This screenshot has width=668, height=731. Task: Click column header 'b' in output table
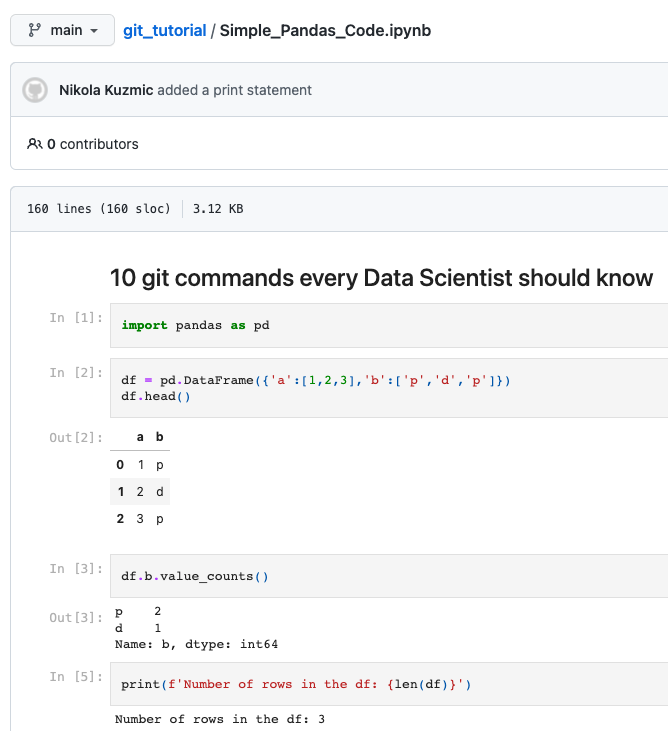click(x=159, y=438)
